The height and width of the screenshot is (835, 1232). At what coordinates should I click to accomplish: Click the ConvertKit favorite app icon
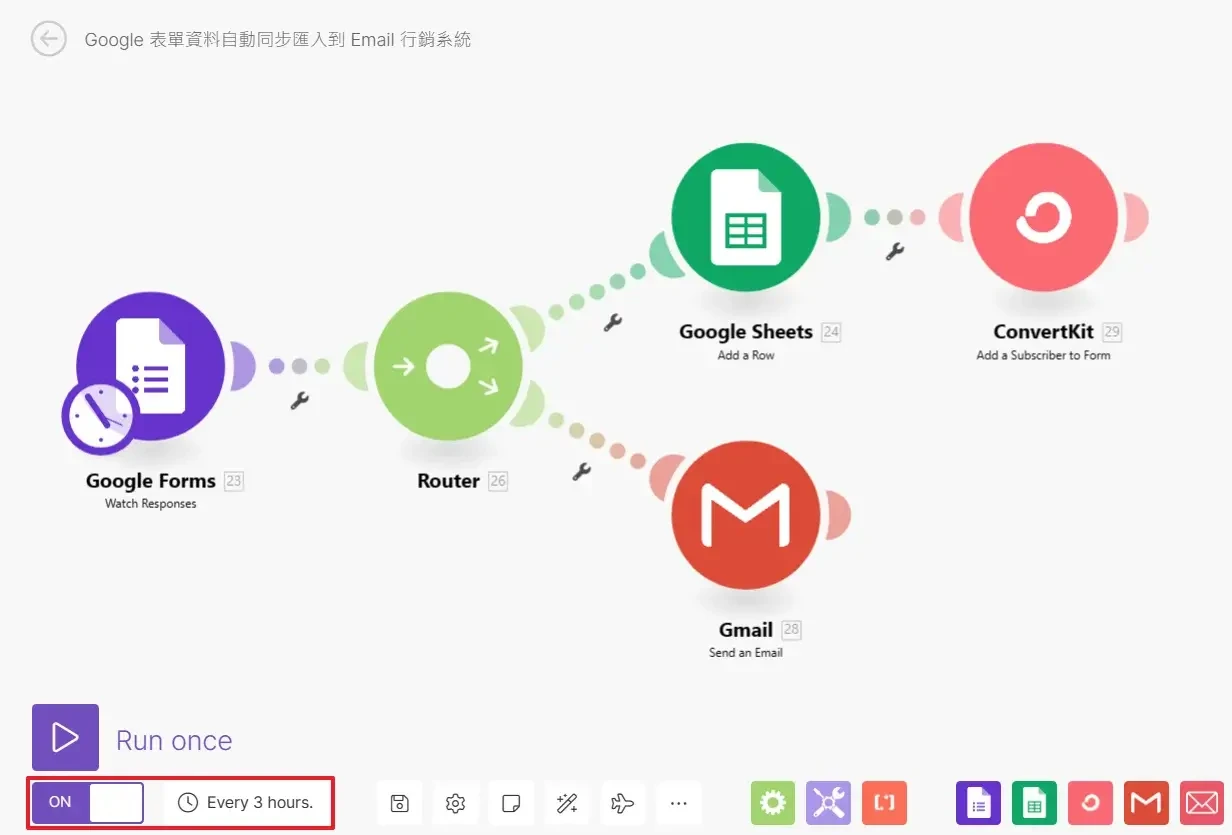(1090, 803)
